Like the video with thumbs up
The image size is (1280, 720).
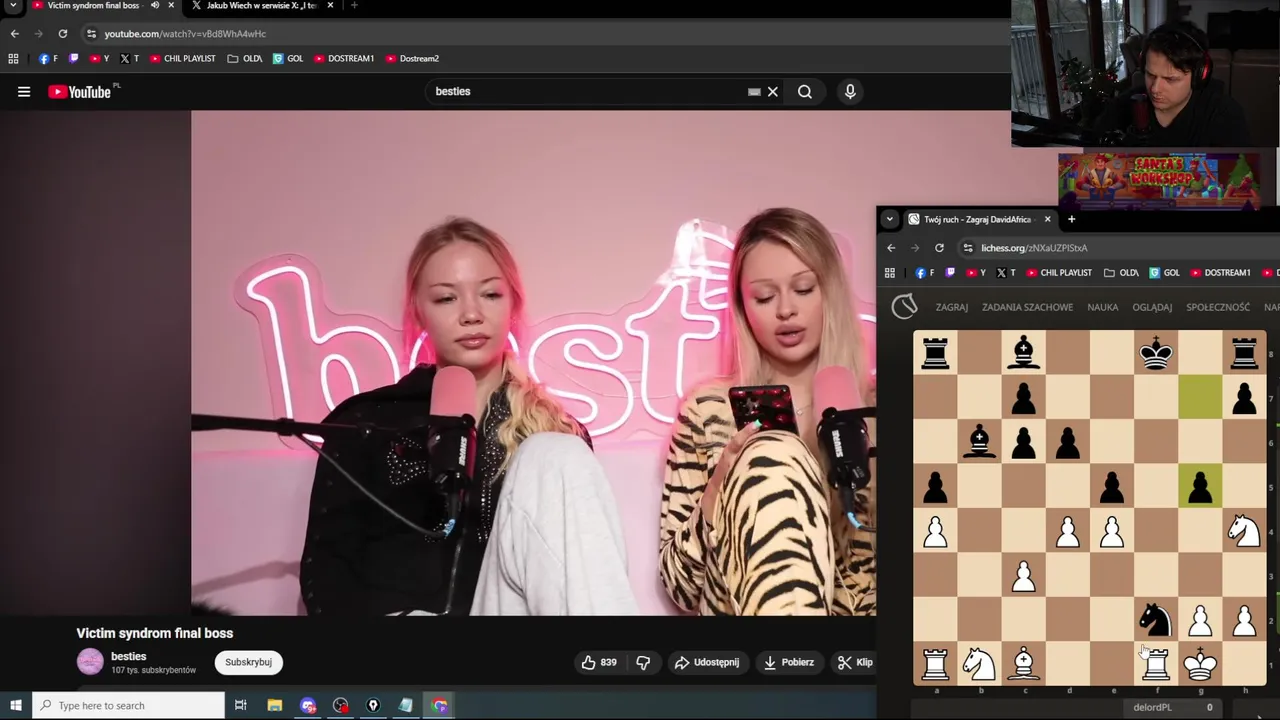tap(599, 662)
